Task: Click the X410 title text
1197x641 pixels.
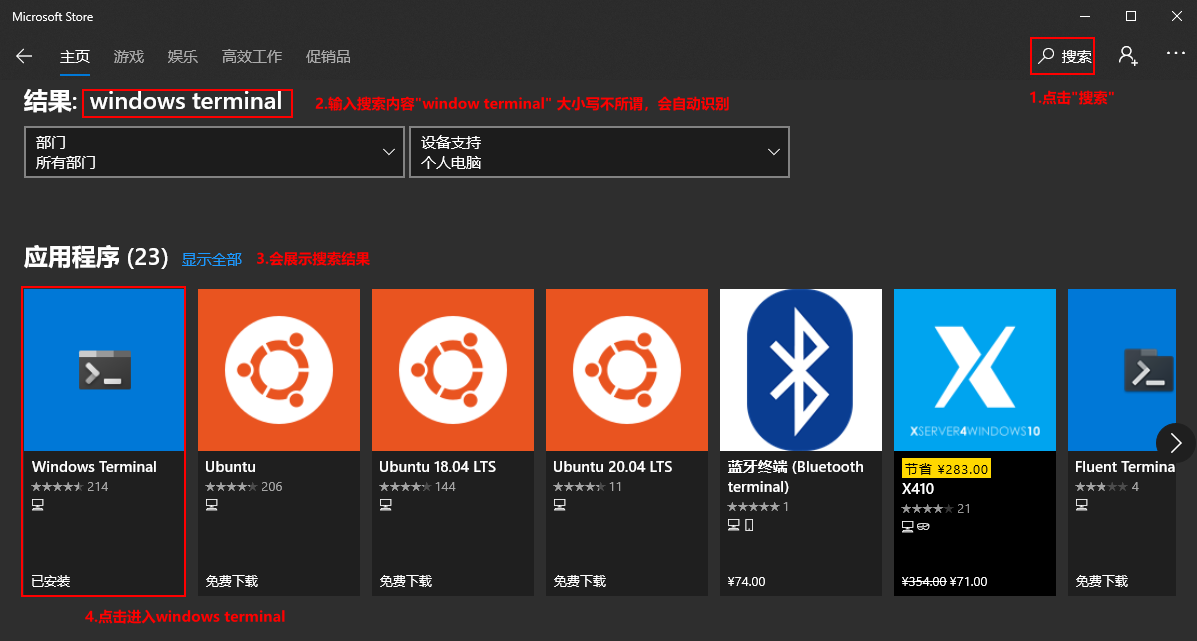Action: pos(918,488)
